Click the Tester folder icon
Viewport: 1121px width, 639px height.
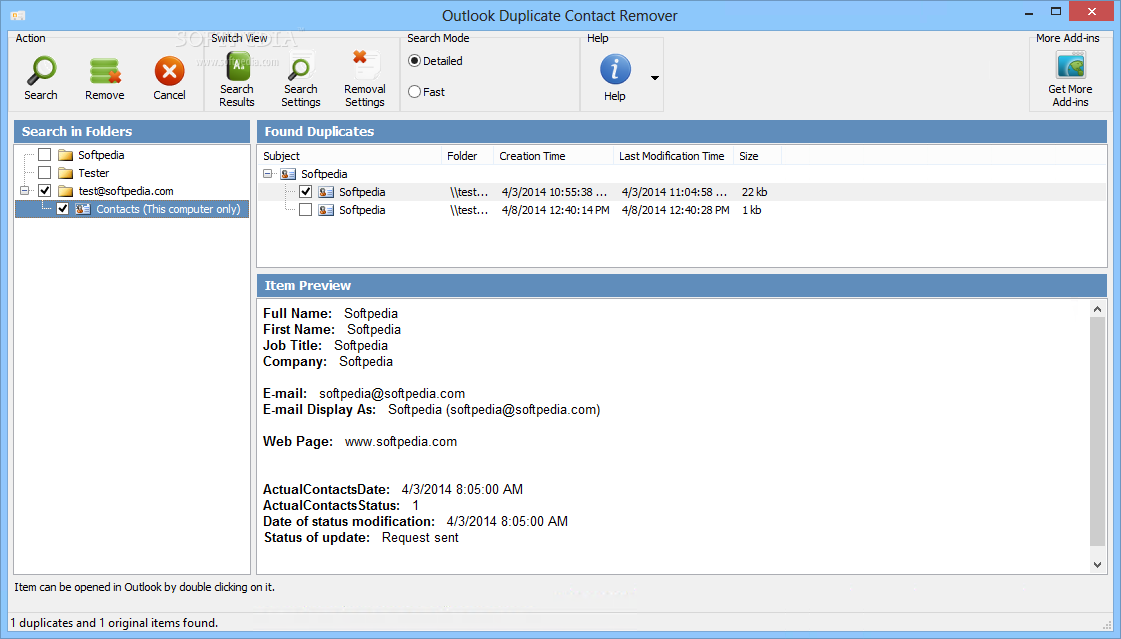pyautogui.click(x=66, y=173)
